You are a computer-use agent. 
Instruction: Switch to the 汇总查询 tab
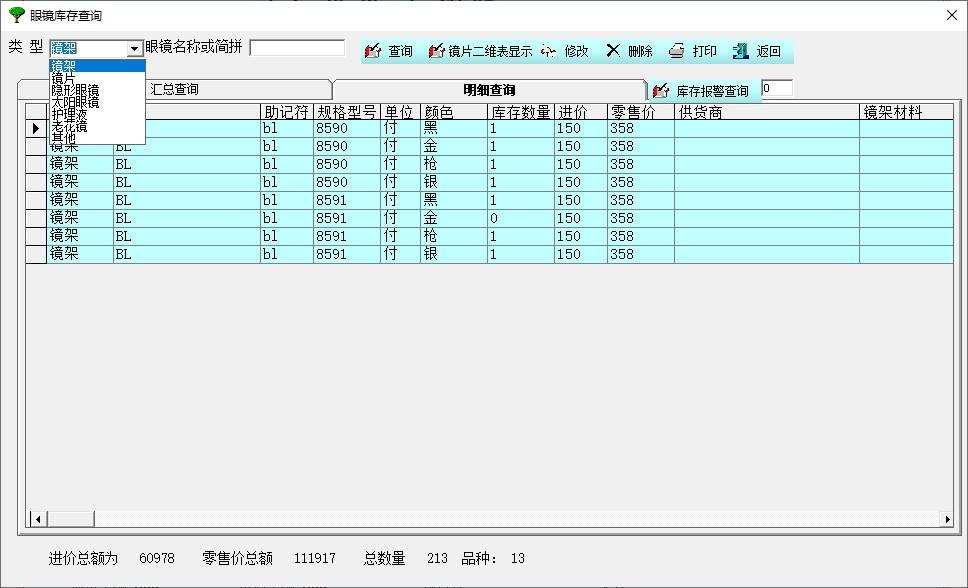point(174,89)
